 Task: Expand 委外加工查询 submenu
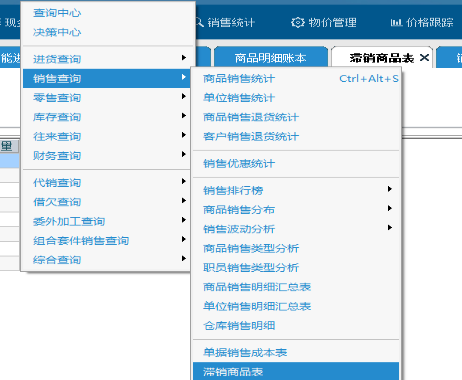click(108, 221)
